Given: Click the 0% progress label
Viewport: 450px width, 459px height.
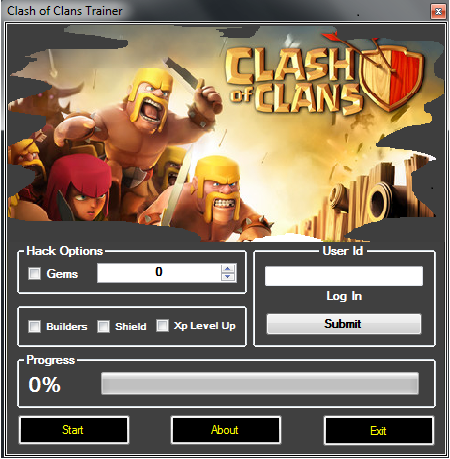Looking at the screenshot, I should (44, 384).
